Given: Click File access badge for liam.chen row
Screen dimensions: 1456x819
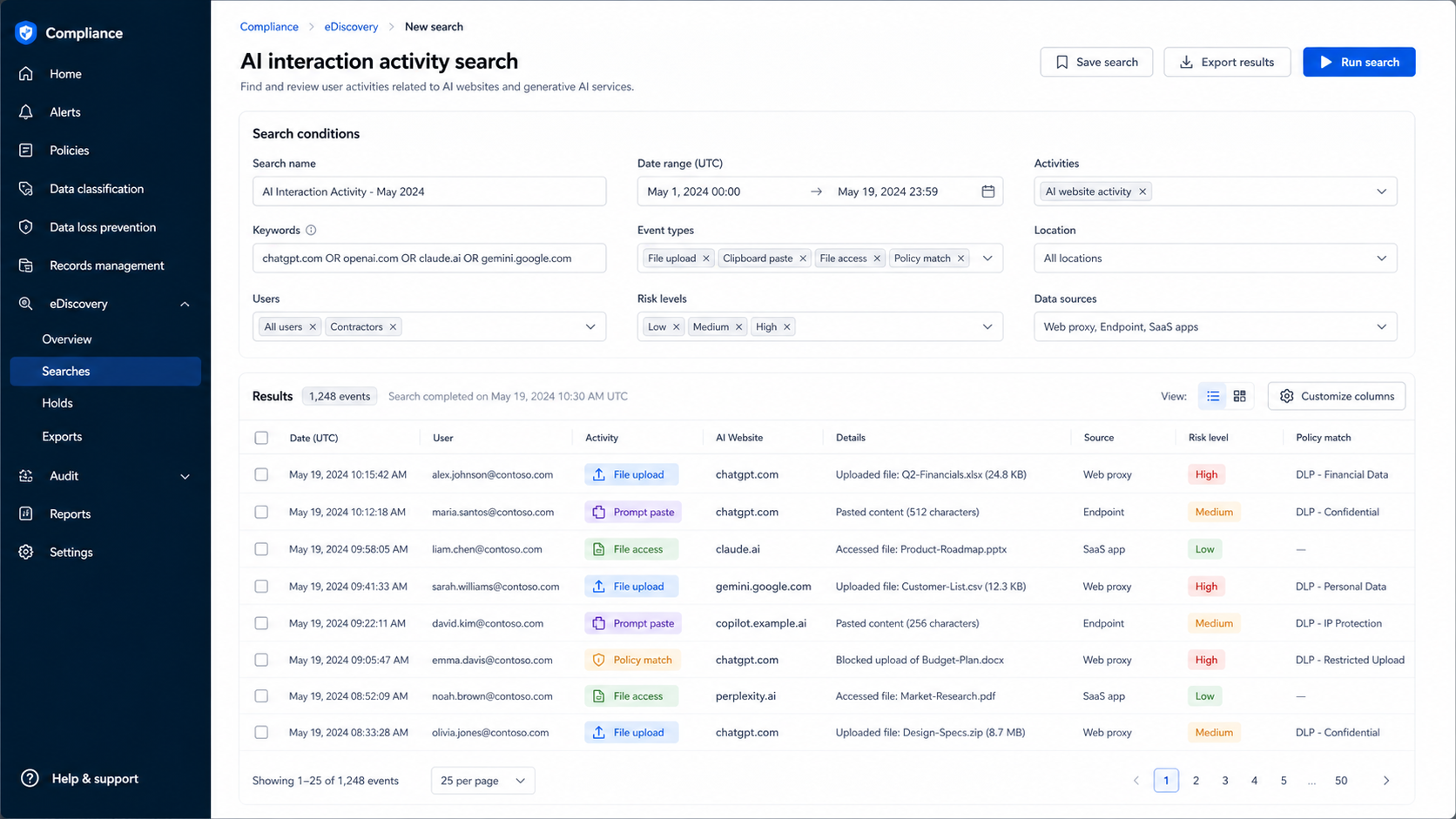Looking at the screenshot, I should click(x=631, y=549).
